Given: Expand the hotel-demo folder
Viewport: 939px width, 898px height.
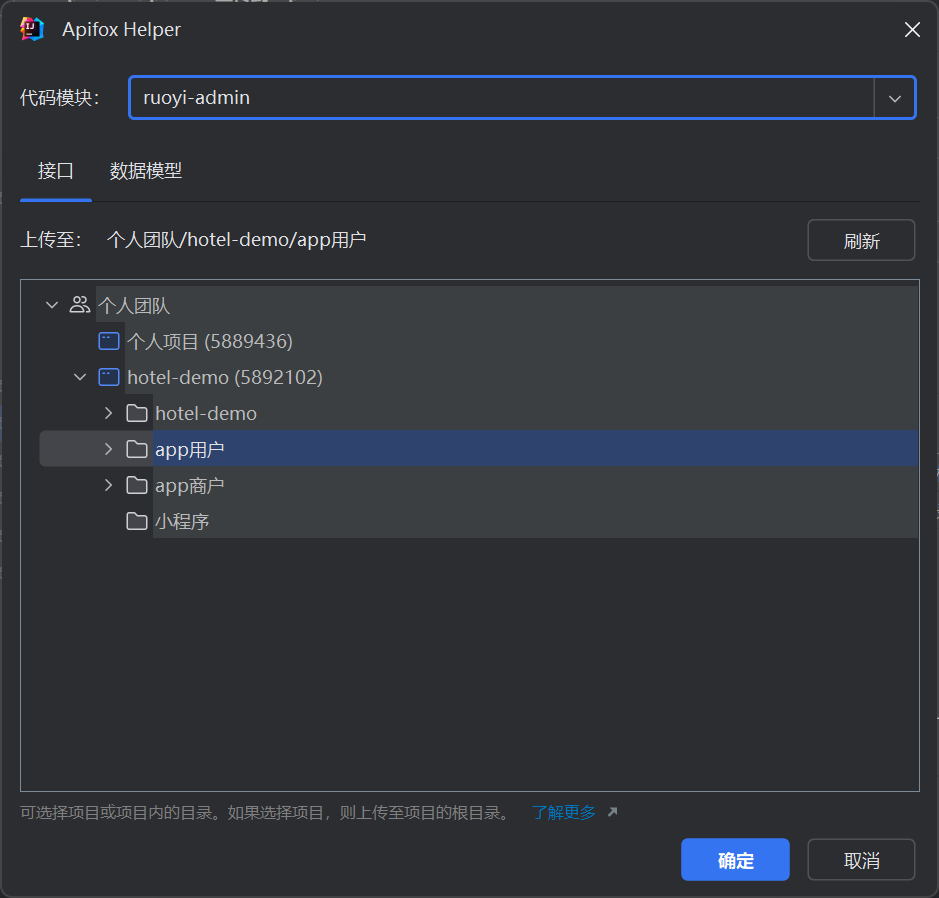Looking at the screenshot, I should pos(109,413).
